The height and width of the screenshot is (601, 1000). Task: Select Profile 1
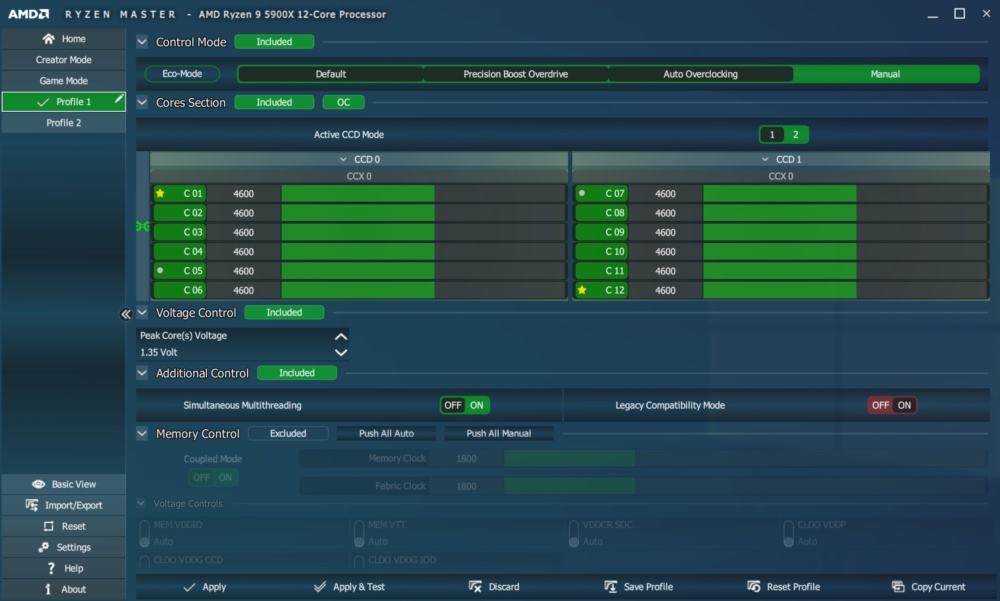(x=63, y=102)
